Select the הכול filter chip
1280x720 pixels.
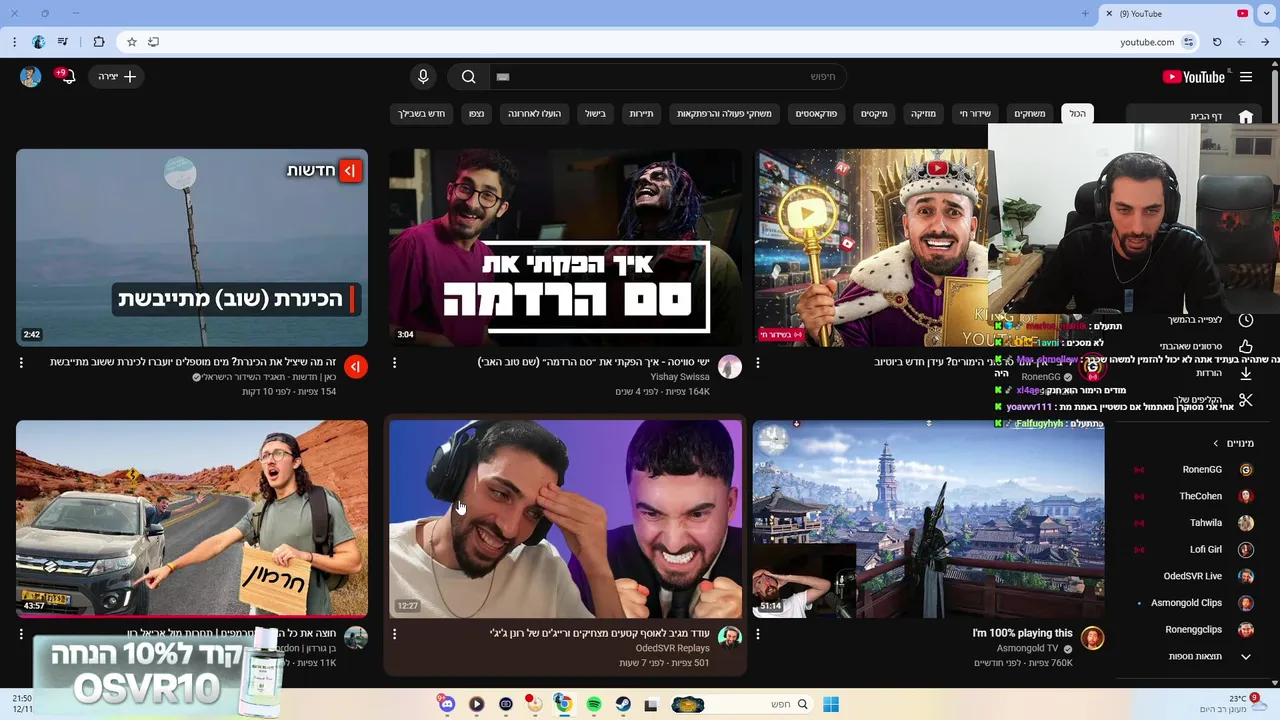1077,114
